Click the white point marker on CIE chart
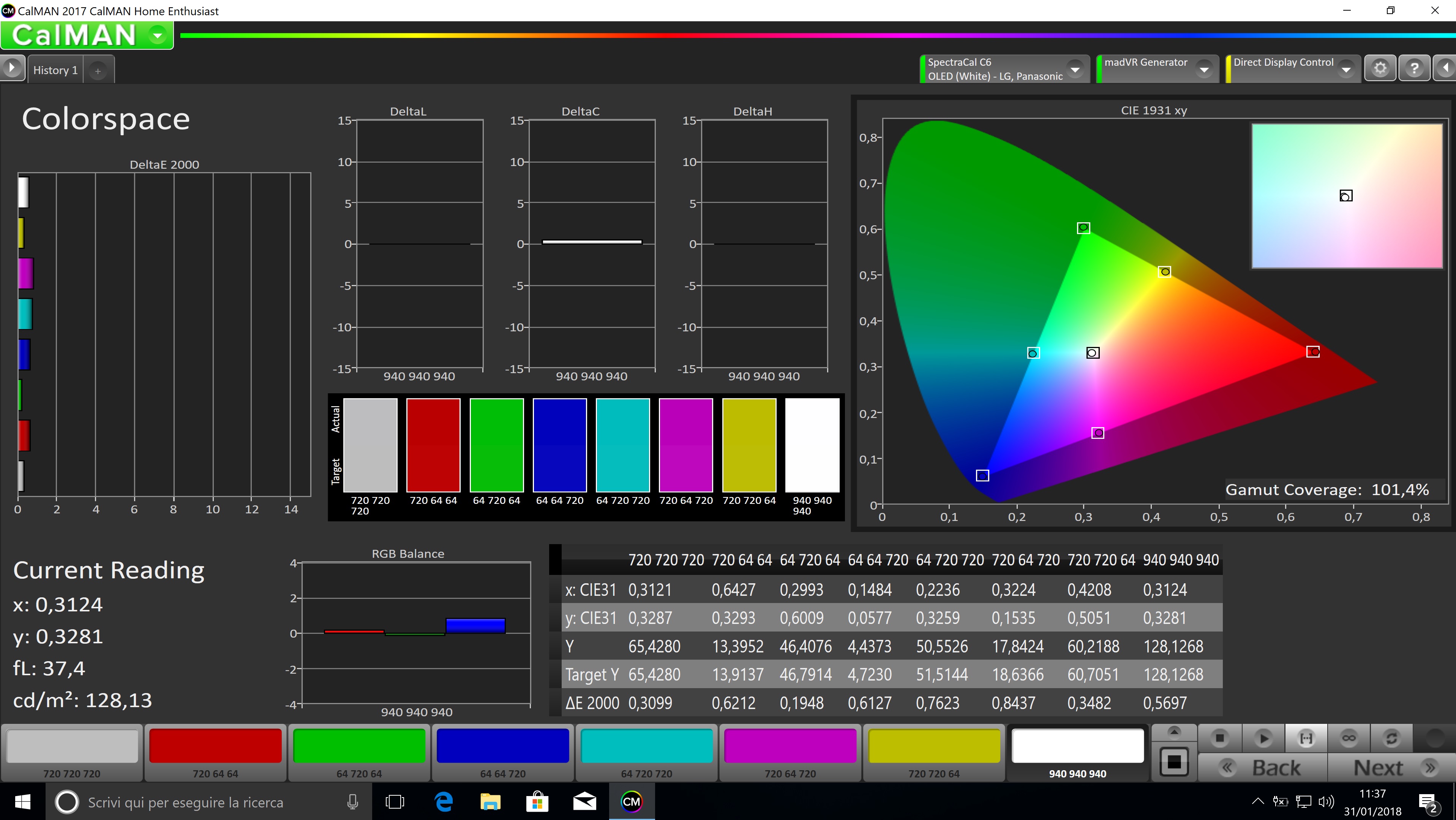Viewport: 1456px width, 820px height. 1093,353
